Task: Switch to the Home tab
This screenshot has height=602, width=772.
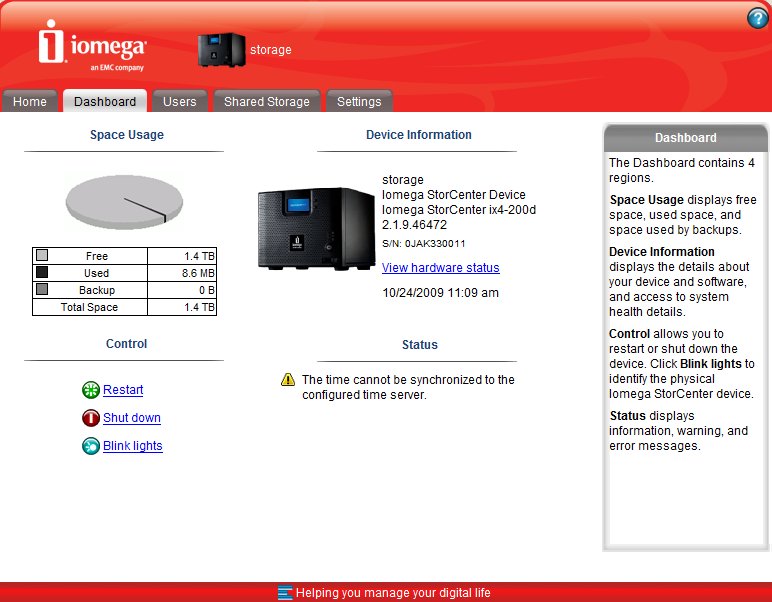Action: pyautogui.click(x=30, y=102)
